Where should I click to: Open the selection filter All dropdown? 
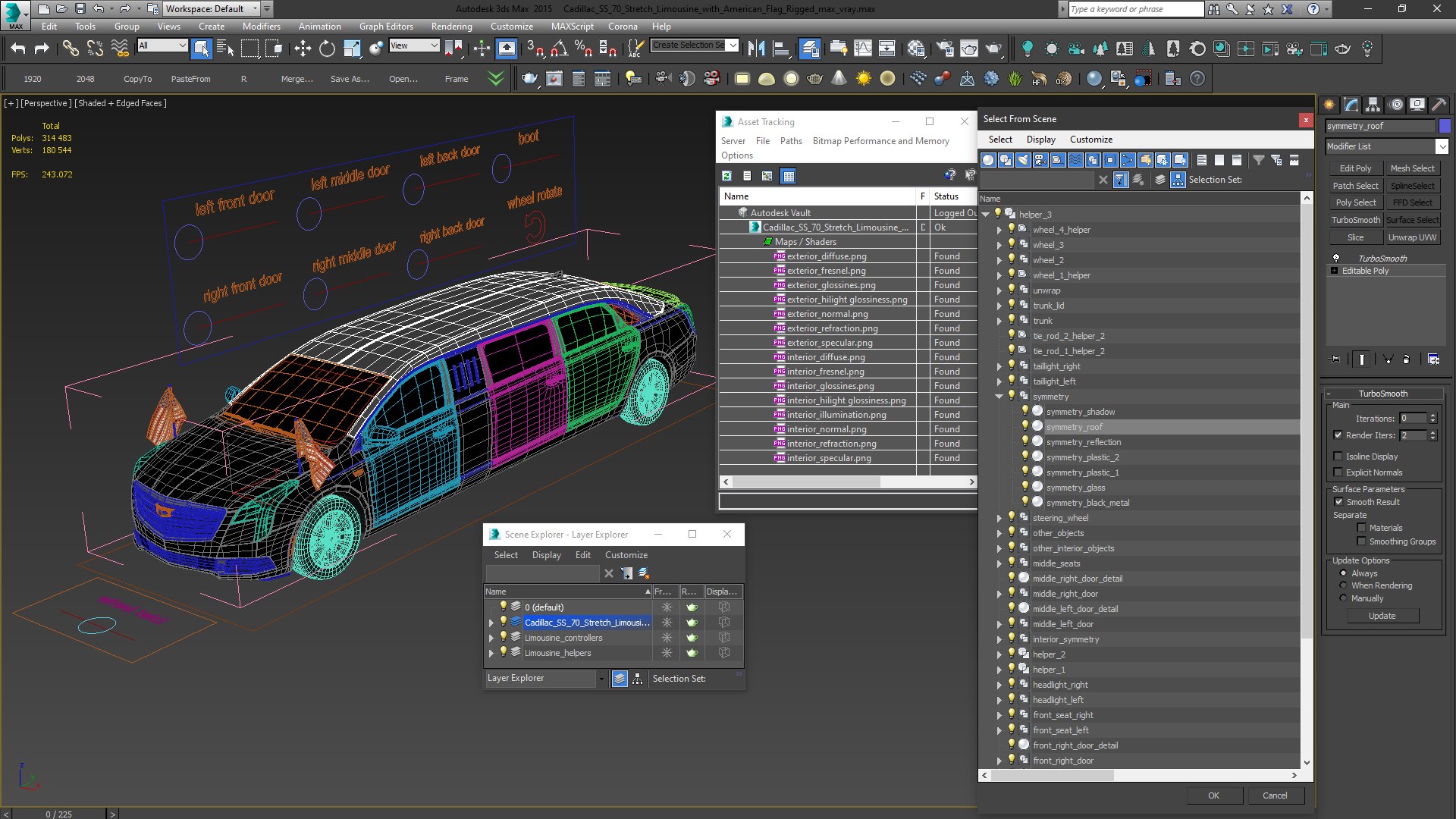pos(162,45)
